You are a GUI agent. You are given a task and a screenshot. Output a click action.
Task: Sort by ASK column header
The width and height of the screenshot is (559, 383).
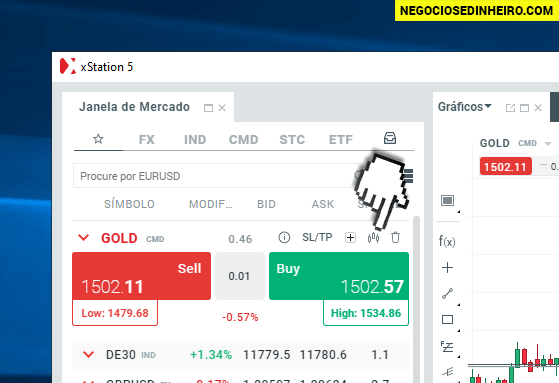323,204
